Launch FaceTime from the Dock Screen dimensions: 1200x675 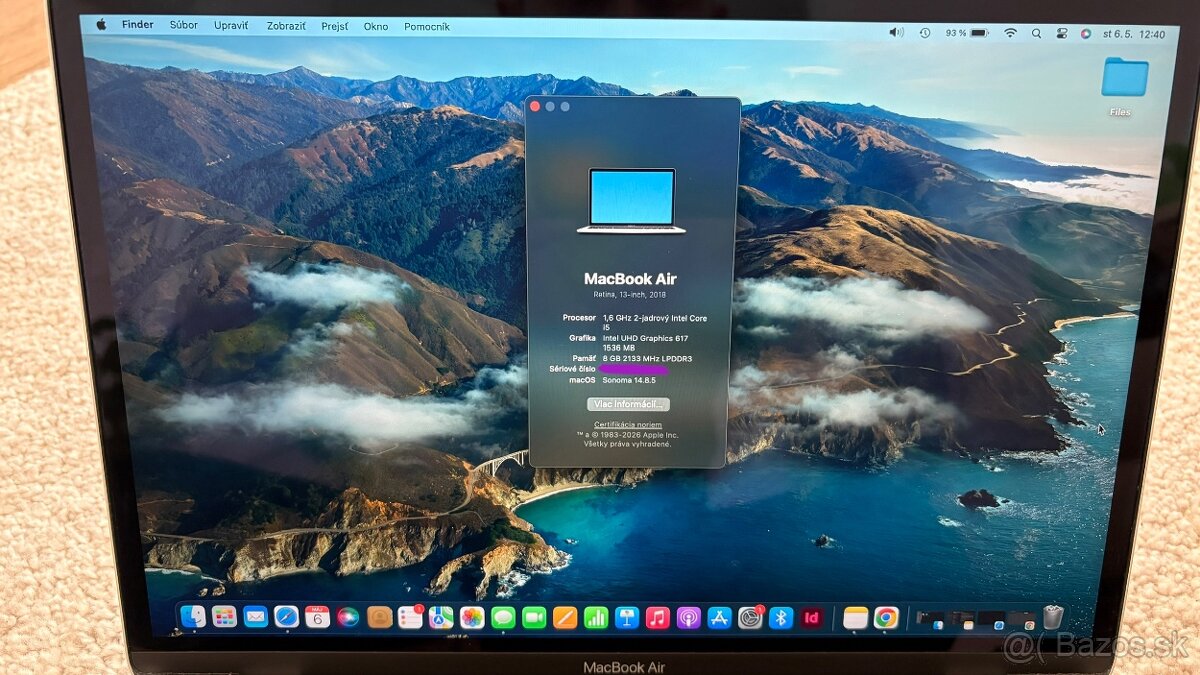point(534,617)
